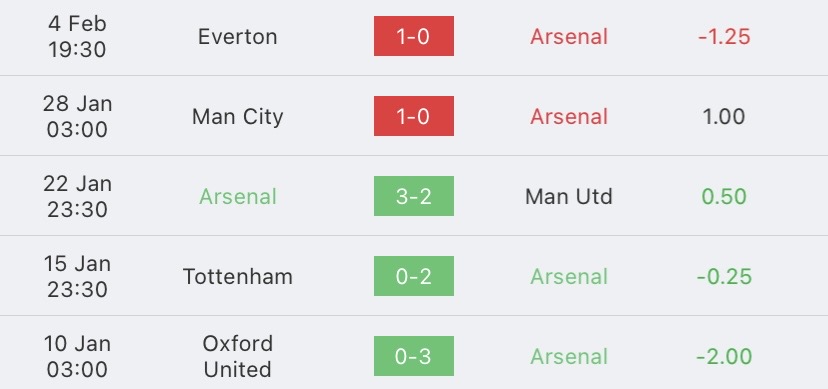Viewport: 828px width, 389px height.
Task: Open the green 0-3 score badge
Action: point(413,356)
